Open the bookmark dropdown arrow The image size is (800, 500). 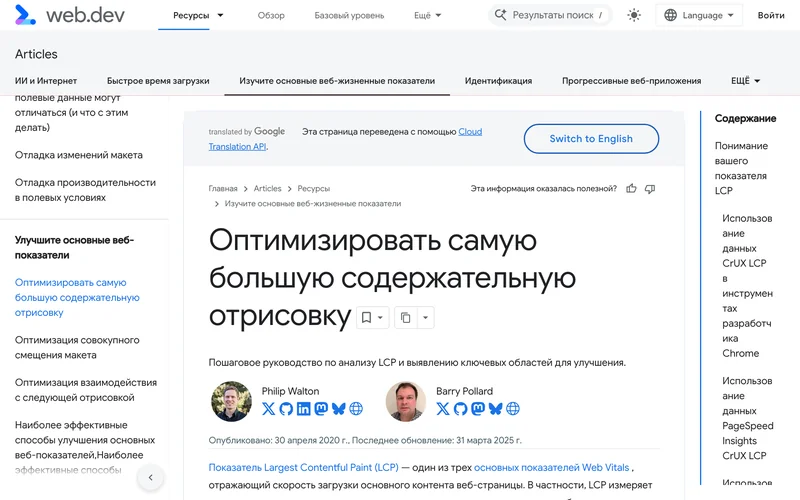point(381,318)
